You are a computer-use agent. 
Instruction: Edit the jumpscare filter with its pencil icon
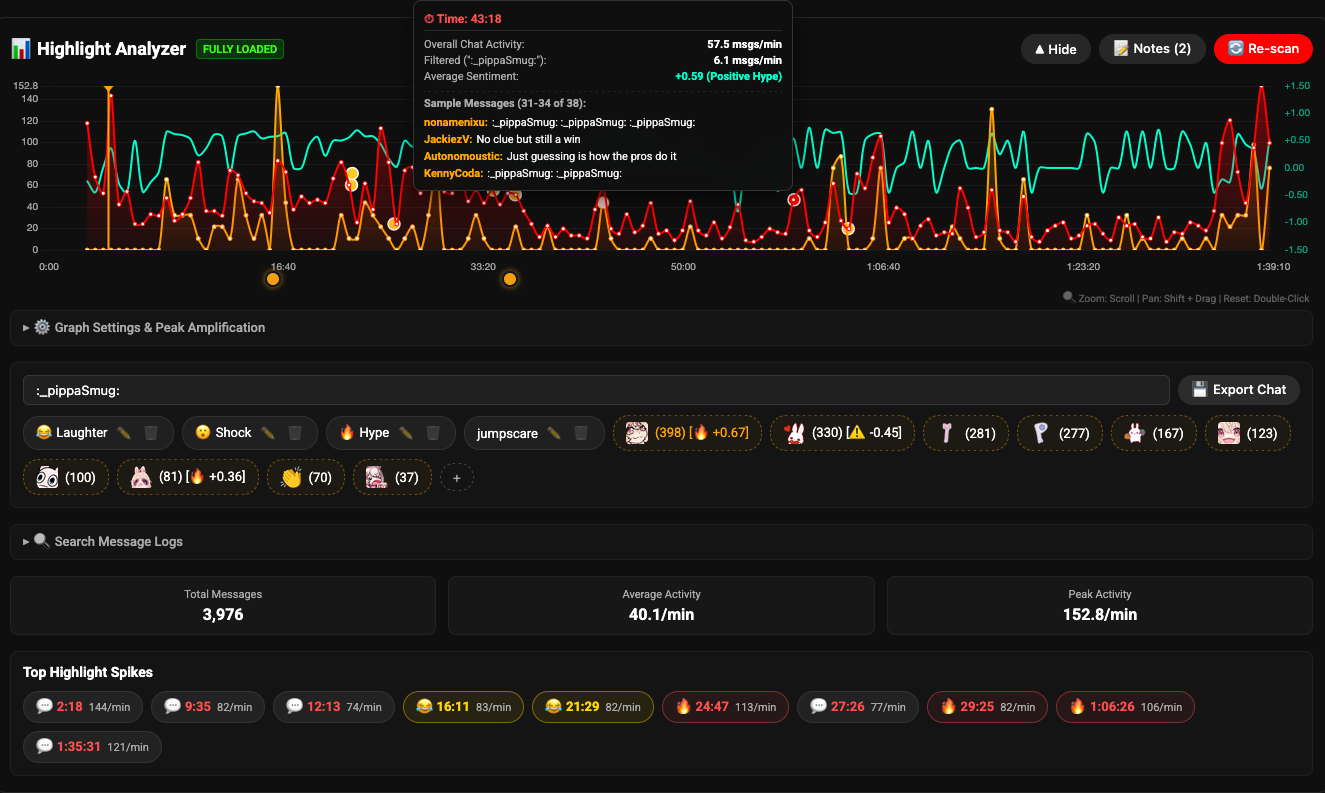pyautogui.click(x=554, y=433)
